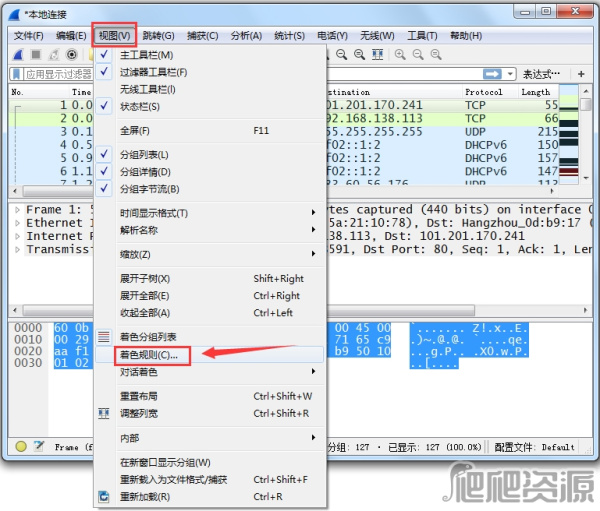Image resolution: width=600 pixels, height=511 pixels.
Task: Click the grayed-out normal-size magnifier icon
Action: (x=436, y=55)
